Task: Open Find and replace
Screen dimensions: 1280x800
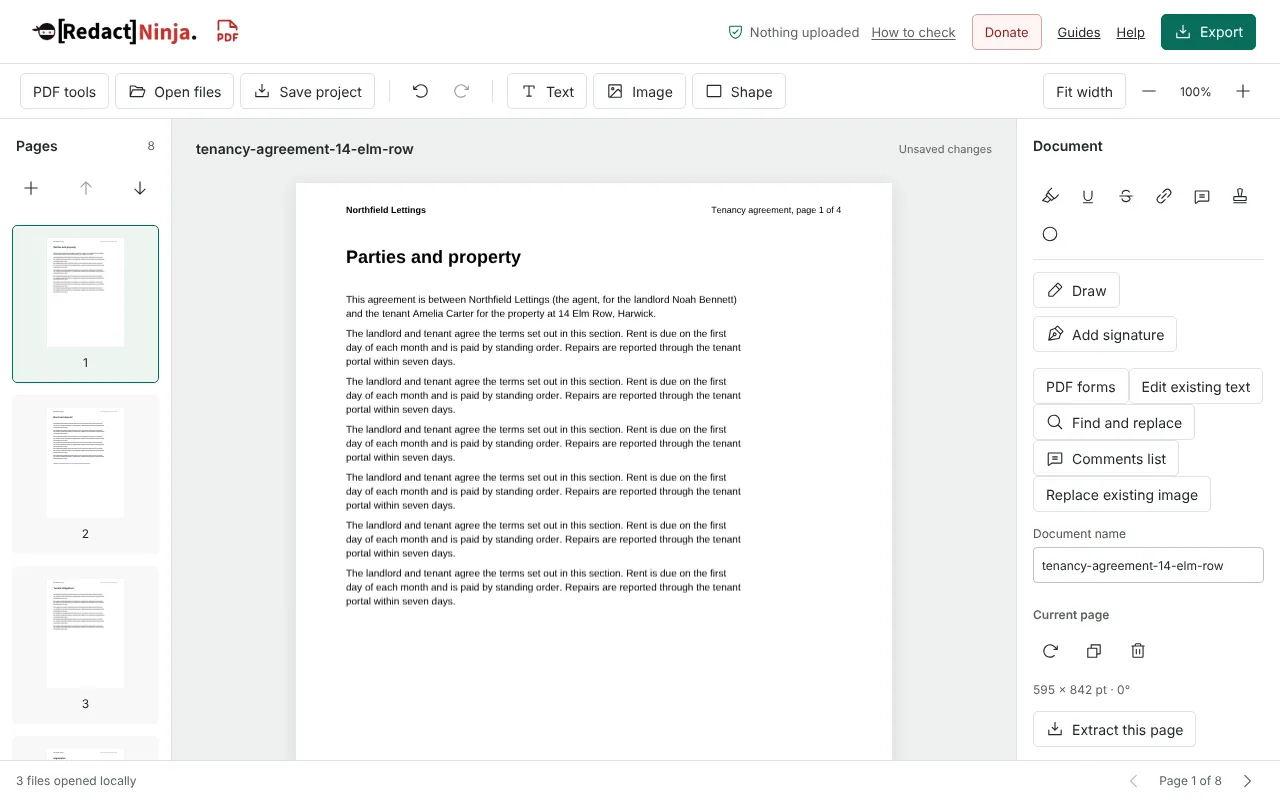Action: coord(1114,422)
